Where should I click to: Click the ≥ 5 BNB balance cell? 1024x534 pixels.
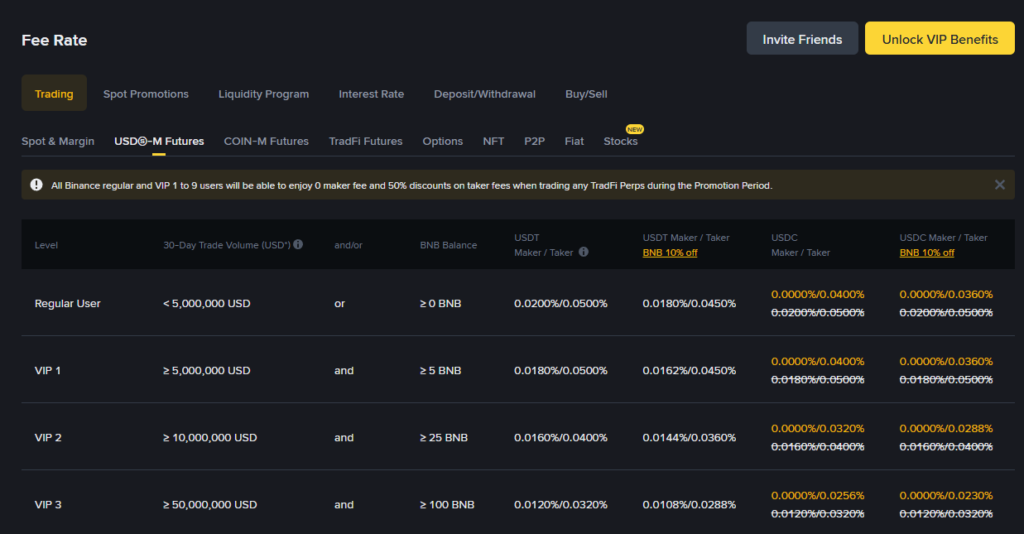[440, 370]
